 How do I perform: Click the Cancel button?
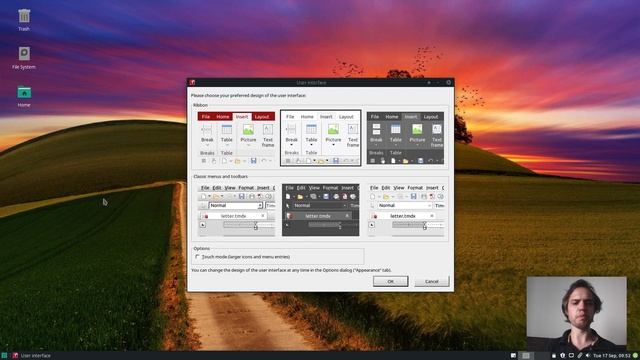[431, 281]
